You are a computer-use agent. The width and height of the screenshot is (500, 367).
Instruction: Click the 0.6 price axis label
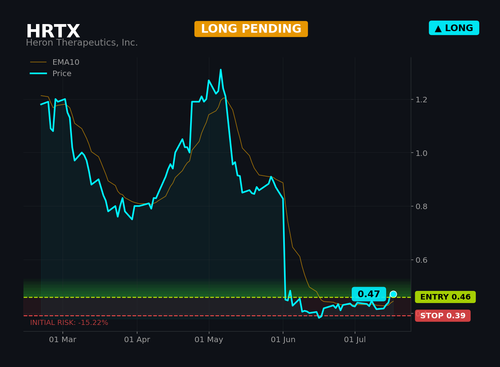coord(421,260)
